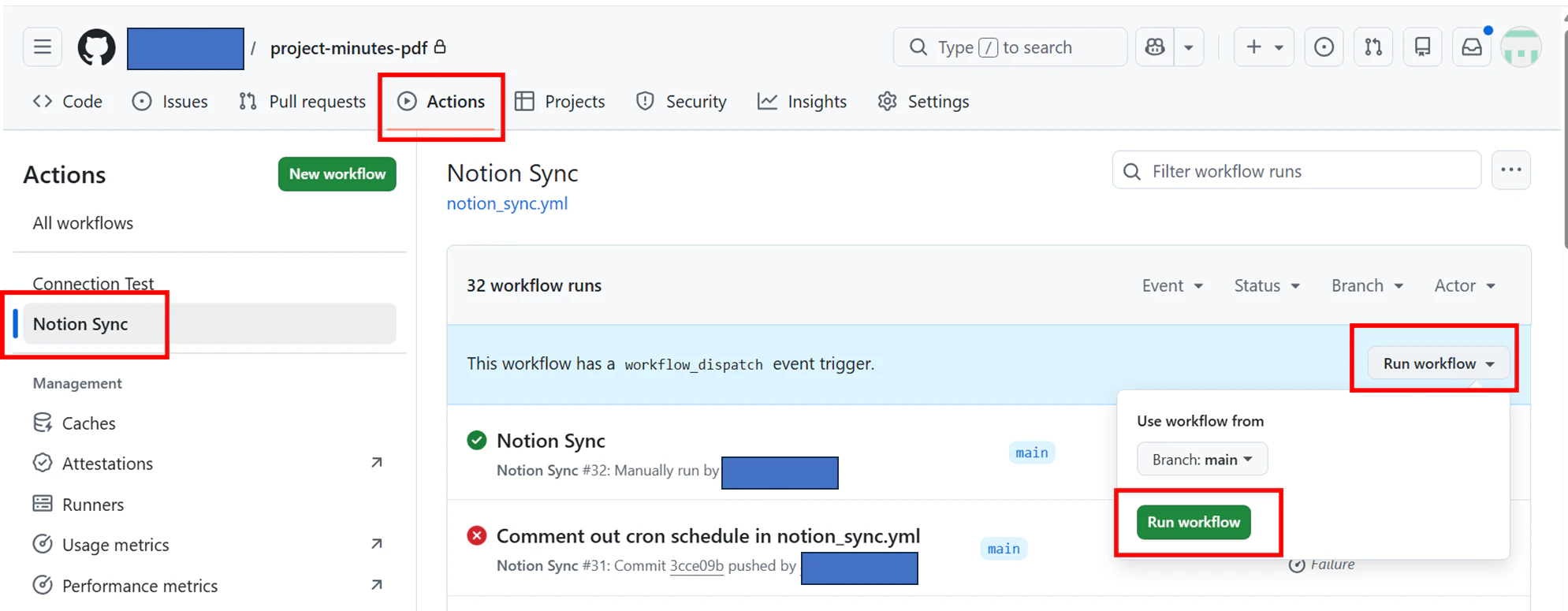Switch to the Actions tab
The height and width of the screenshot is (611, 1568).
click(x=441, y=102)
